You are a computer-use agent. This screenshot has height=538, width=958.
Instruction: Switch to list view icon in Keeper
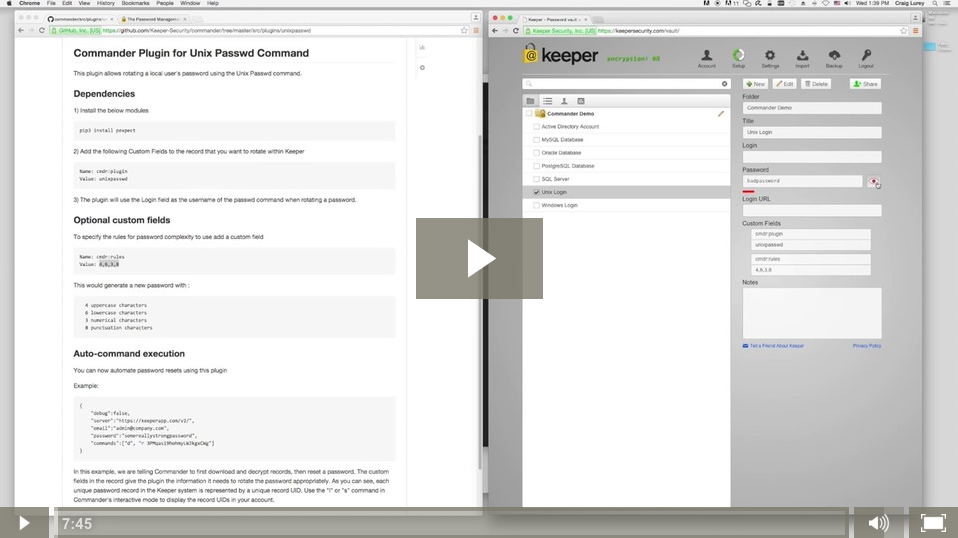point(547,101)
